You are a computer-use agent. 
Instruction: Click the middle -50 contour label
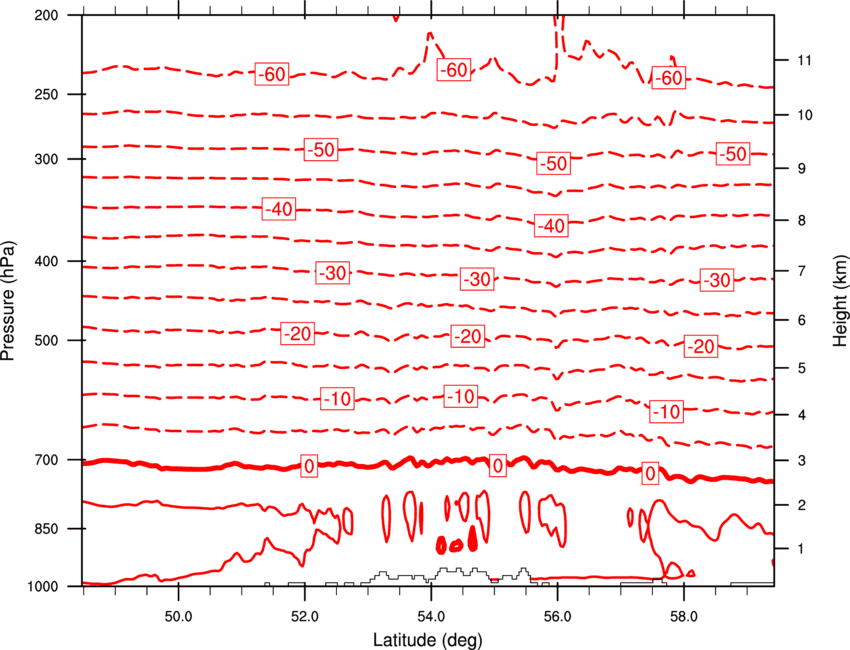tap(553, 163)
